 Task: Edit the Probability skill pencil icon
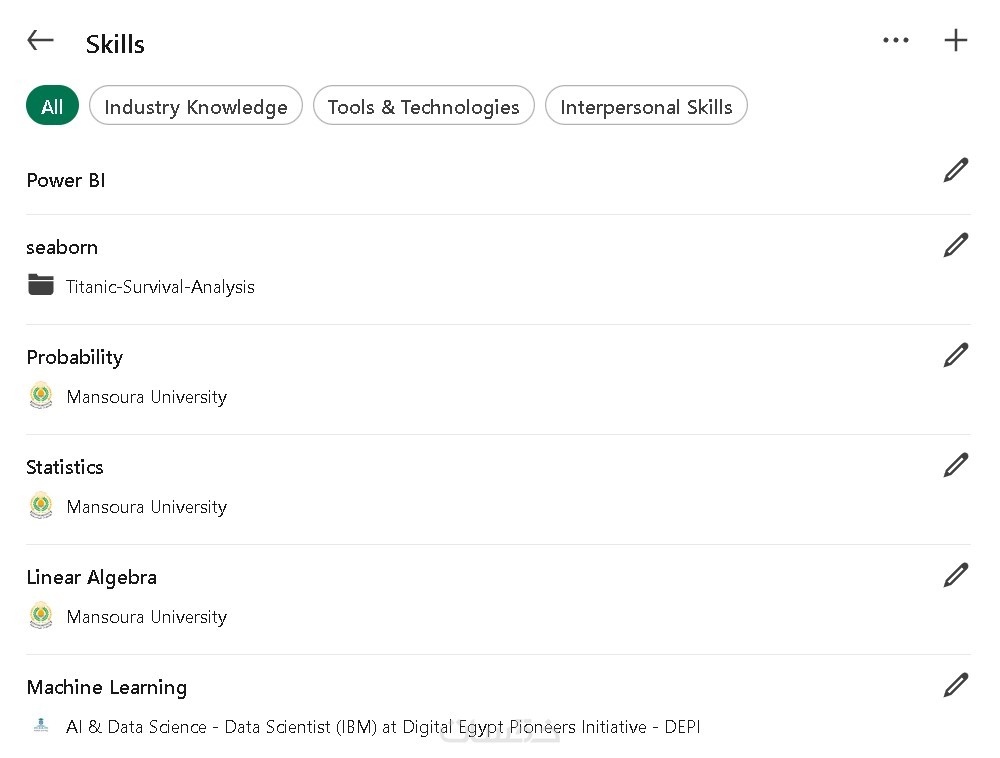[956, 355]
